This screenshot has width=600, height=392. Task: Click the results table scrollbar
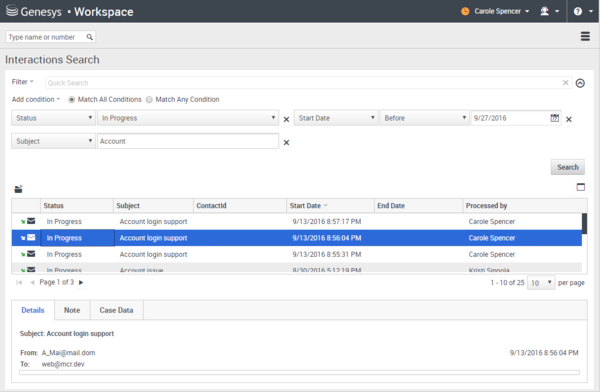584,224
